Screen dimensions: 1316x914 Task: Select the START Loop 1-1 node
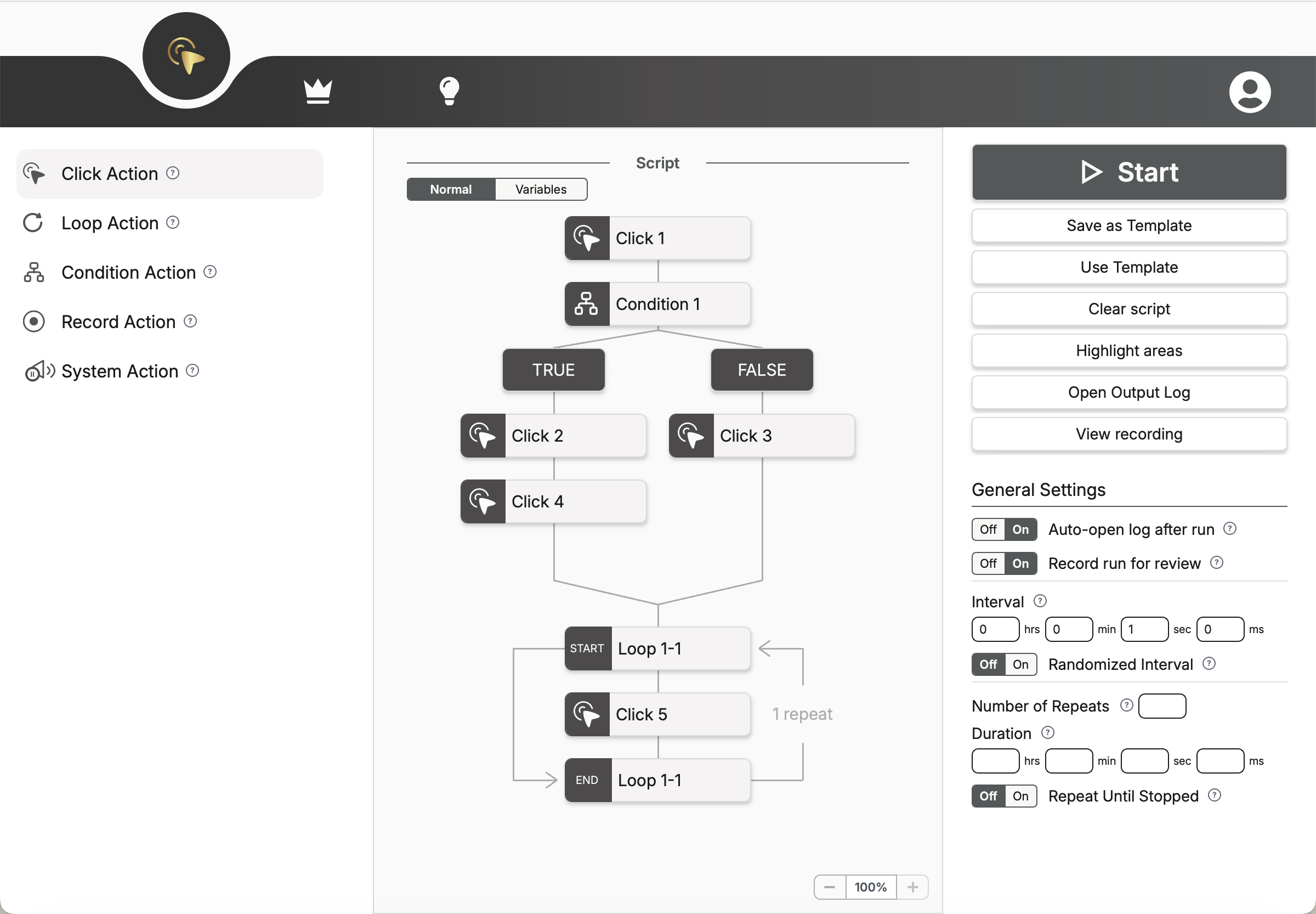click(657, 649)
